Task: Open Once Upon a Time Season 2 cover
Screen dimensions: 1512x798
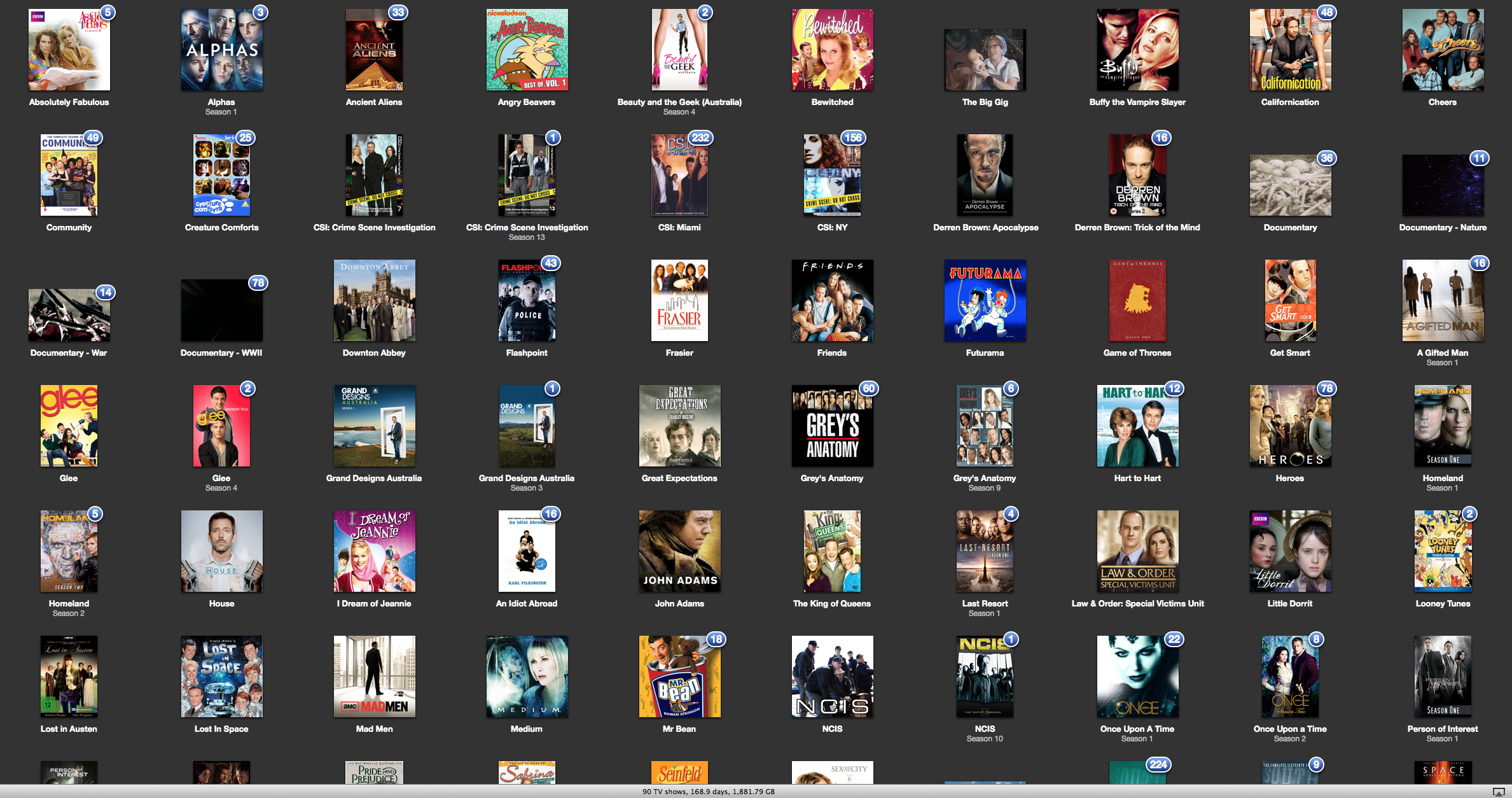Action: pos(1290,676)
